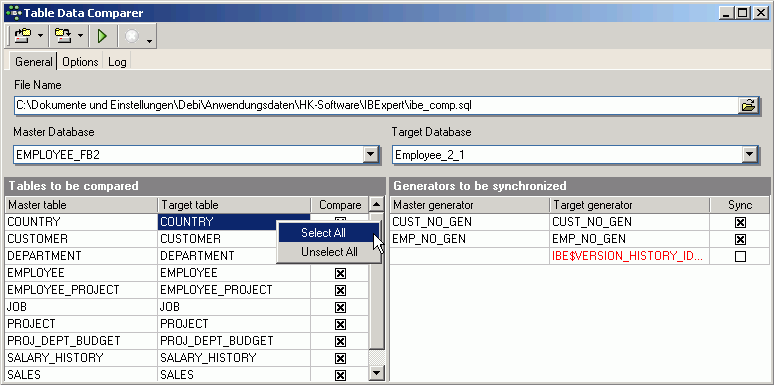Click the EMPLOYEE_FB2 master database field

coord(189,155)
